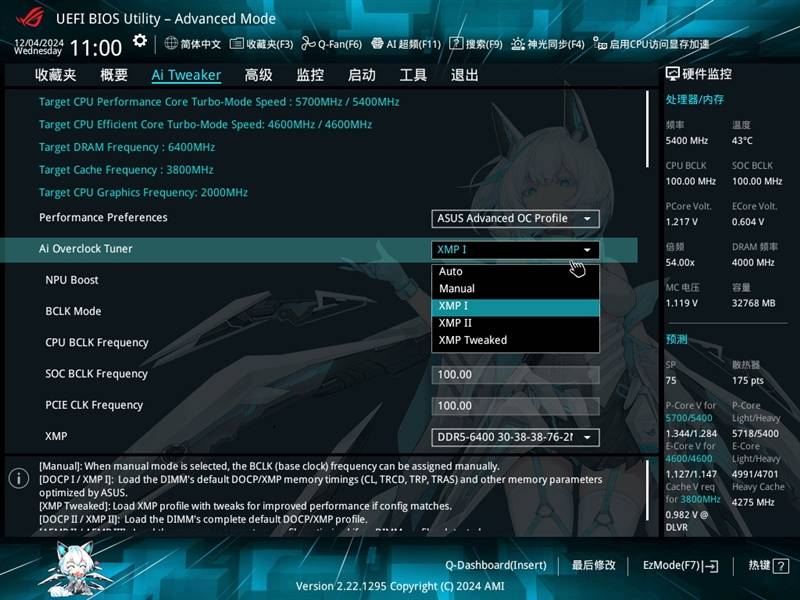
Task: Switch to the 高级 (Advanced) tab
Action: coord(258,75)
